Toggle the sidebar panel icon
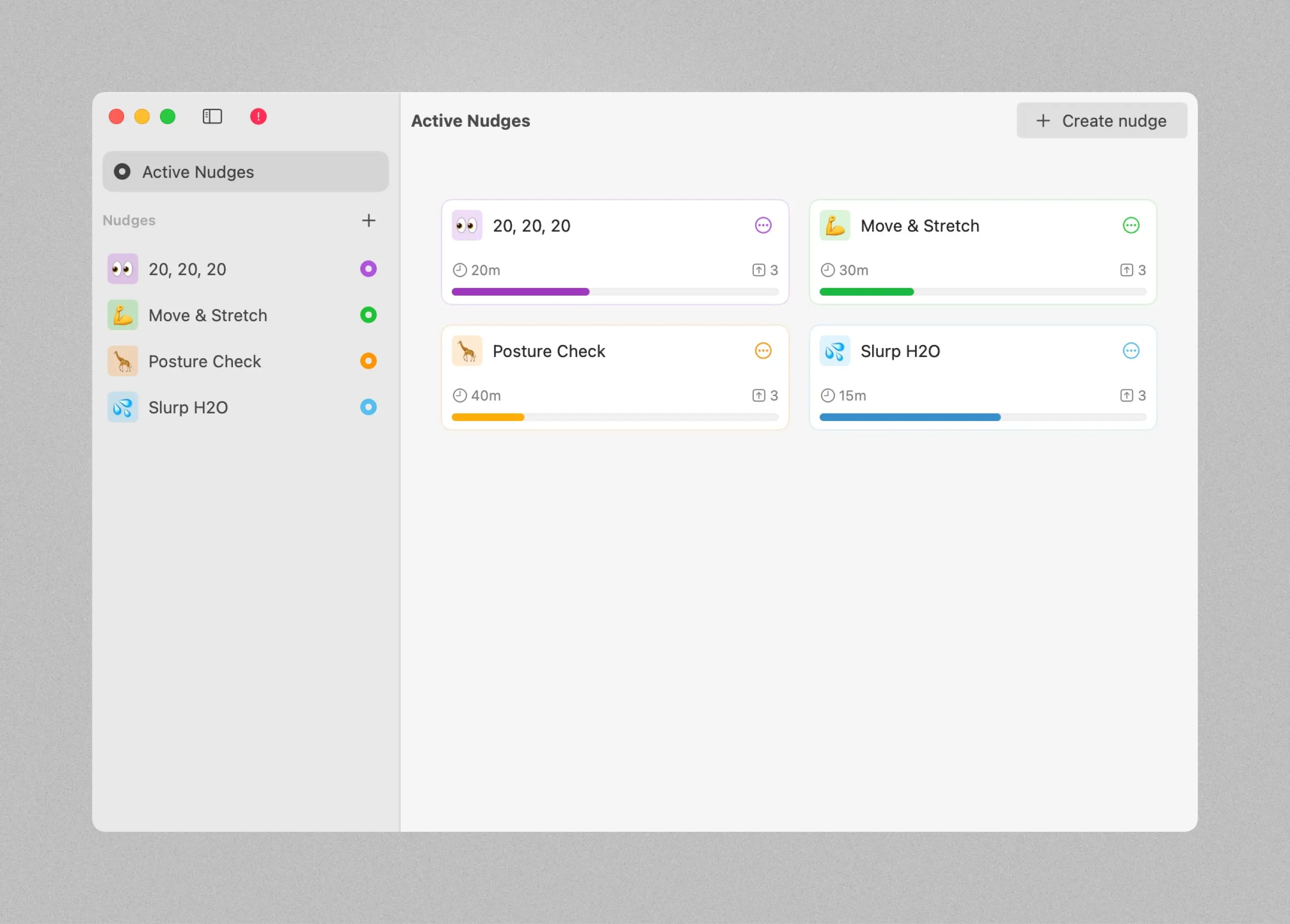Viewport: 1290px width, 924px height. pyautogui.click(x=212, y=116)
